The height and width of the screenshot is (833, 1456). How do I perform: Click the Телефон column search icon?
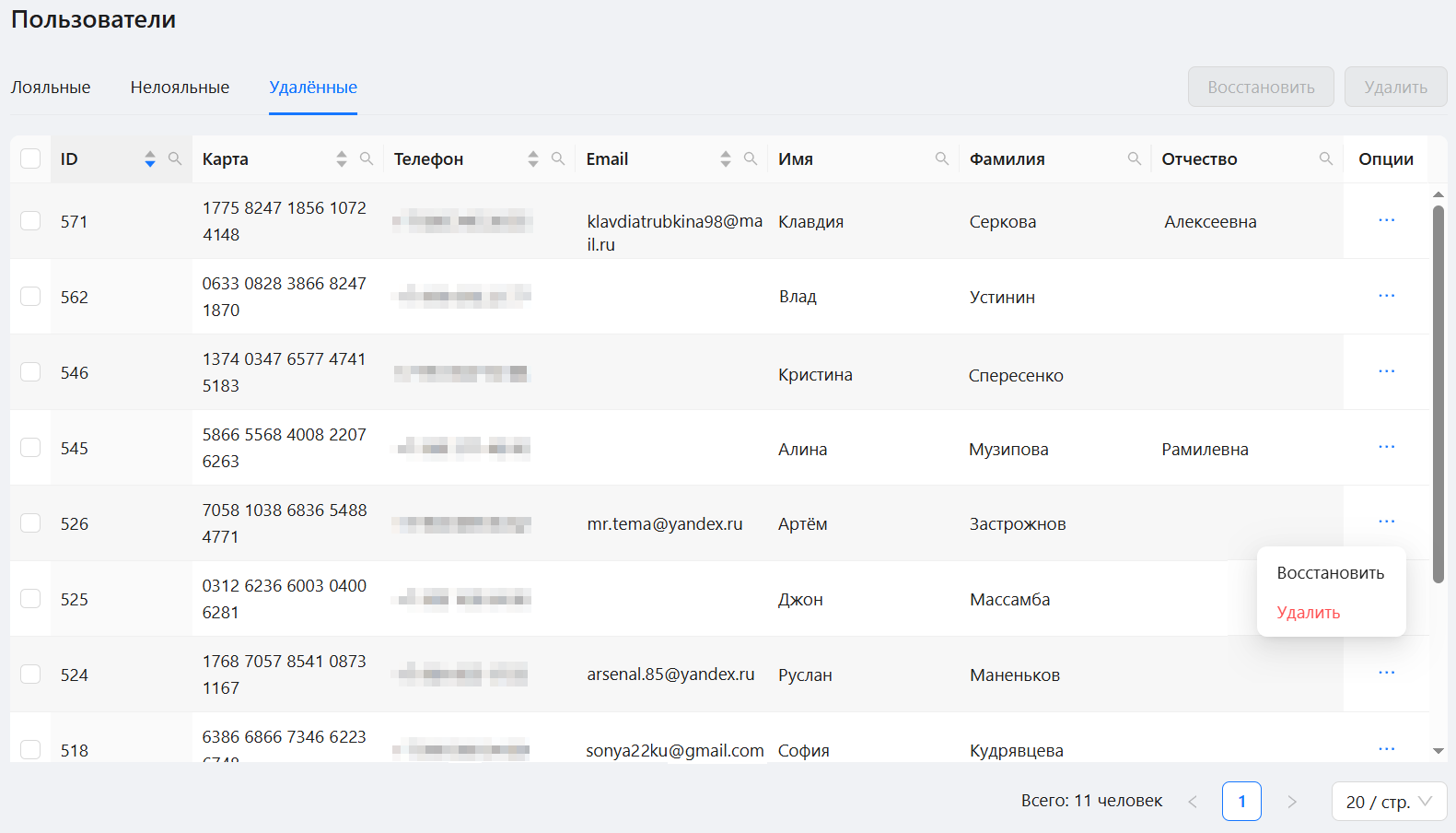click(558, 158)
